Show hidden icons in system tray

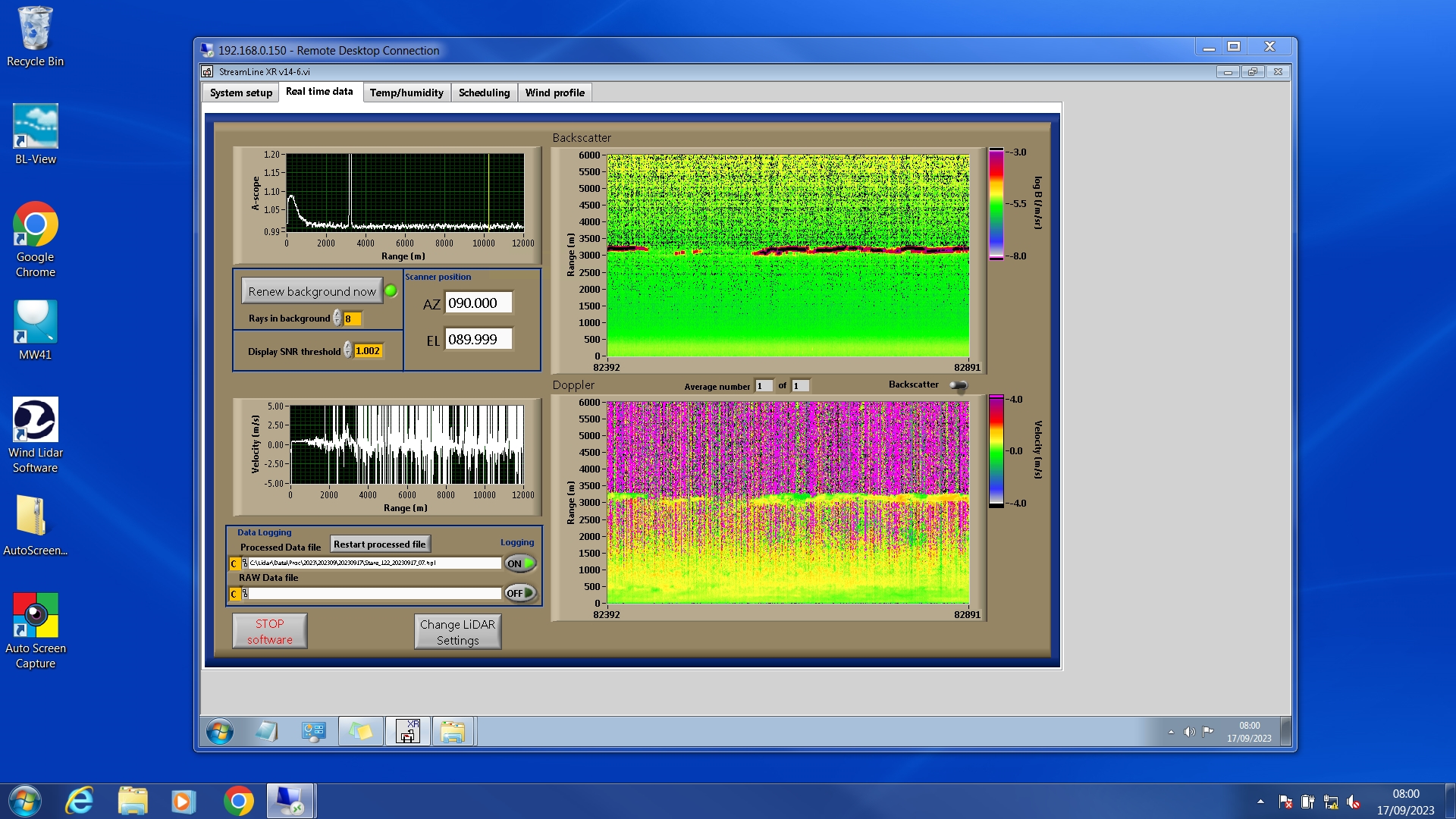coord(1260,802)
